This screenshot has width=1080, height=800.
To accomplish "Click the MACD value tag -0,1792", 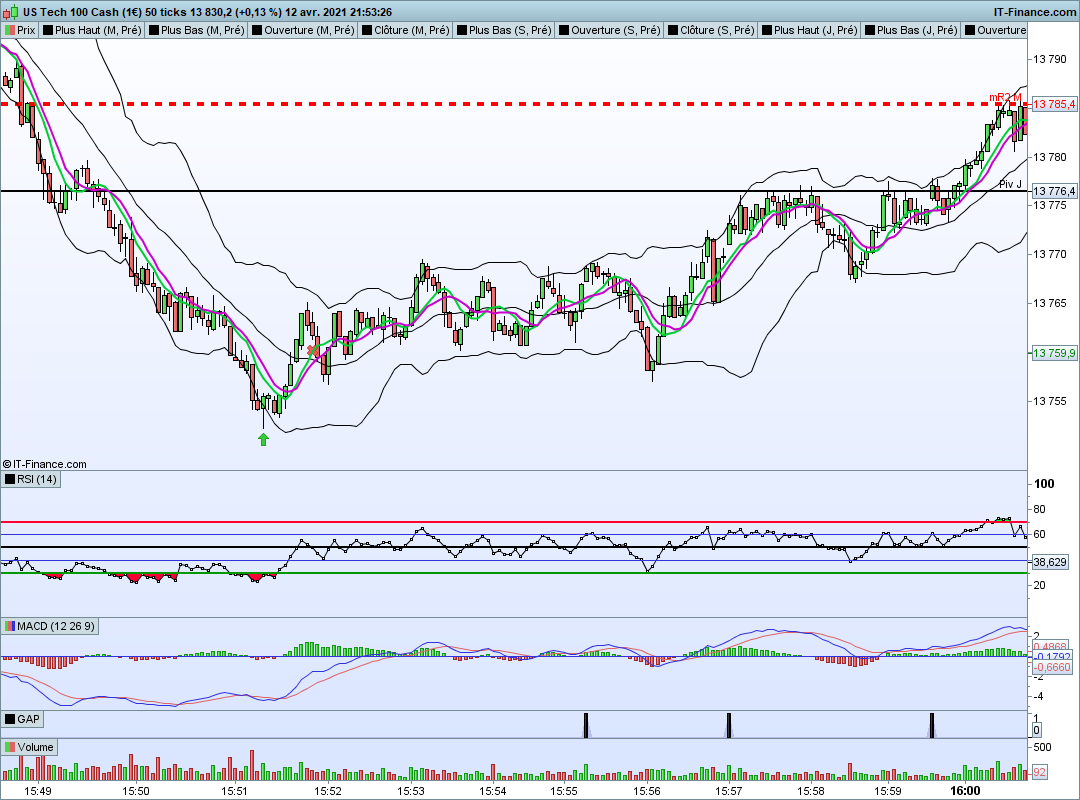I will [x=1052, y=657].
